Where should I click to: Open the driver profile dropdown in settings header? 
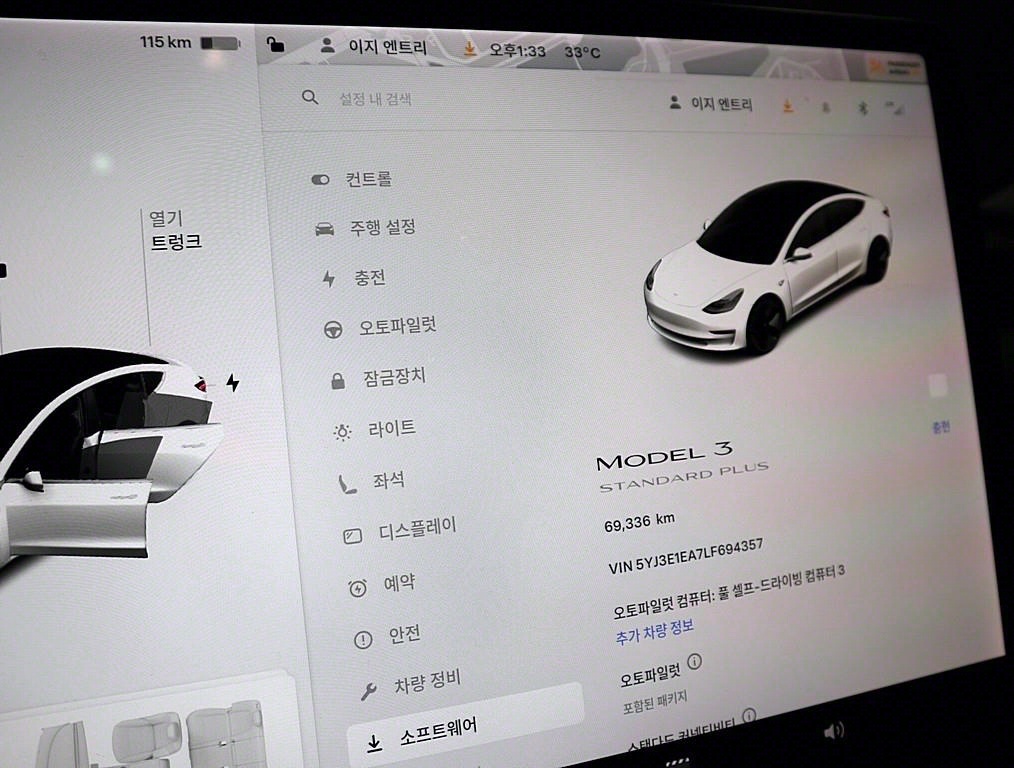pos(710,104)
